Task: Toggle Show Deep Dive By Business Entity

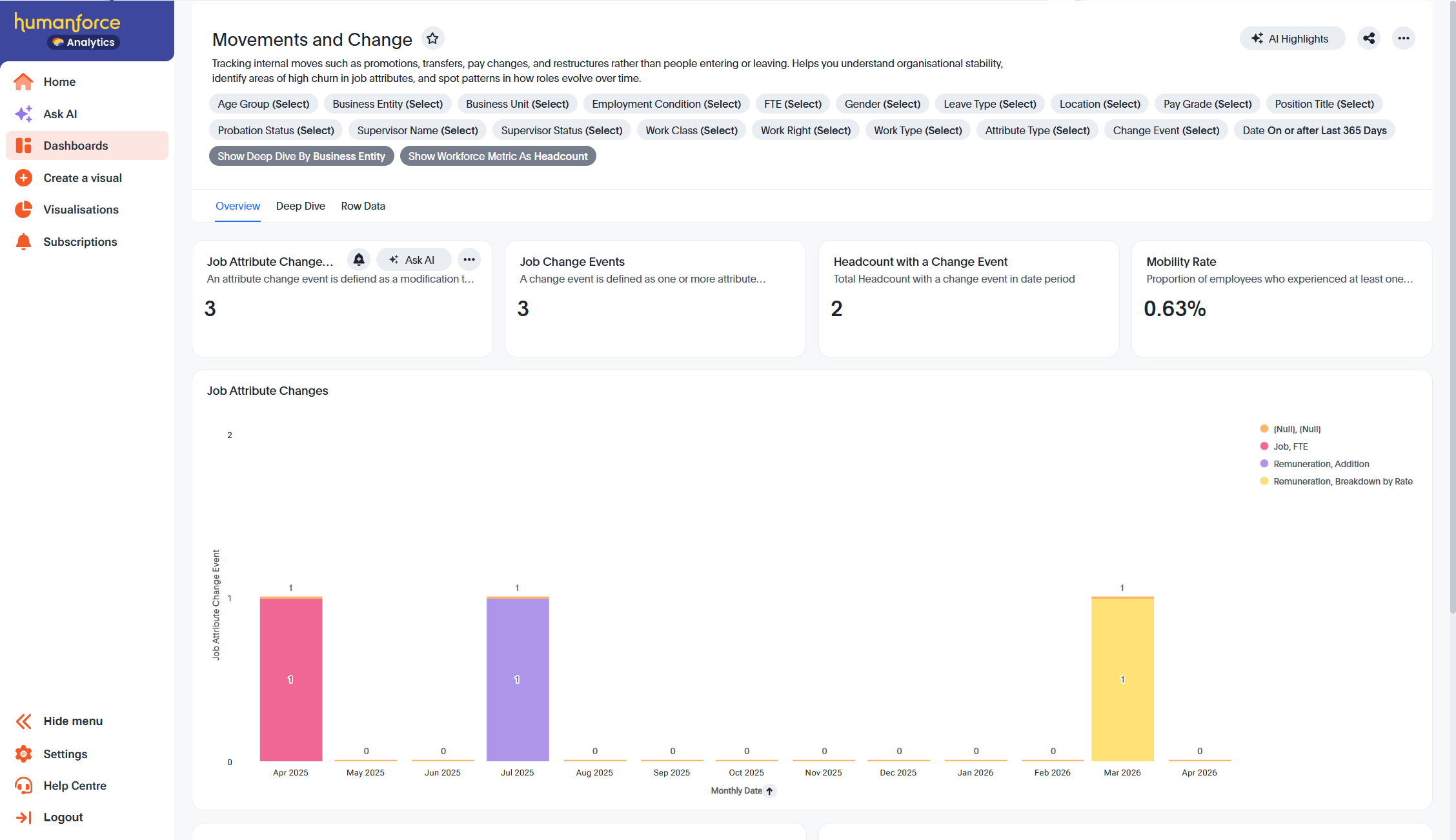Action: pyautogui.click(x=301, y=156)
